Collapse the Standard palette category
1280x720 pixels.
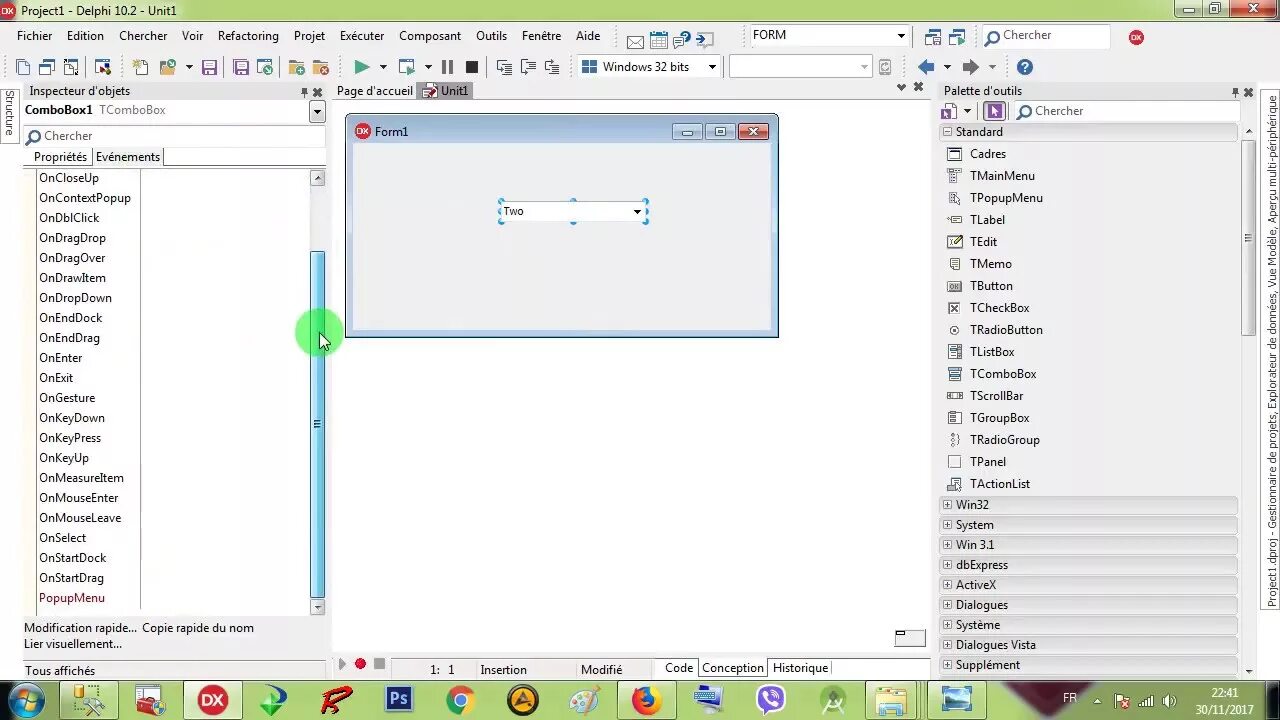[x=947, y=132]
